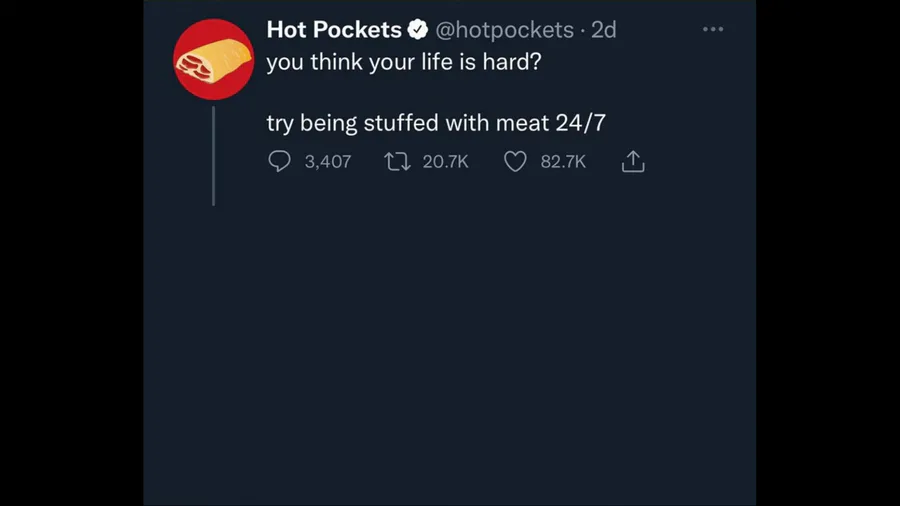Click the gray thread line below the avatar
900x506 pixels.
(213, 155)
